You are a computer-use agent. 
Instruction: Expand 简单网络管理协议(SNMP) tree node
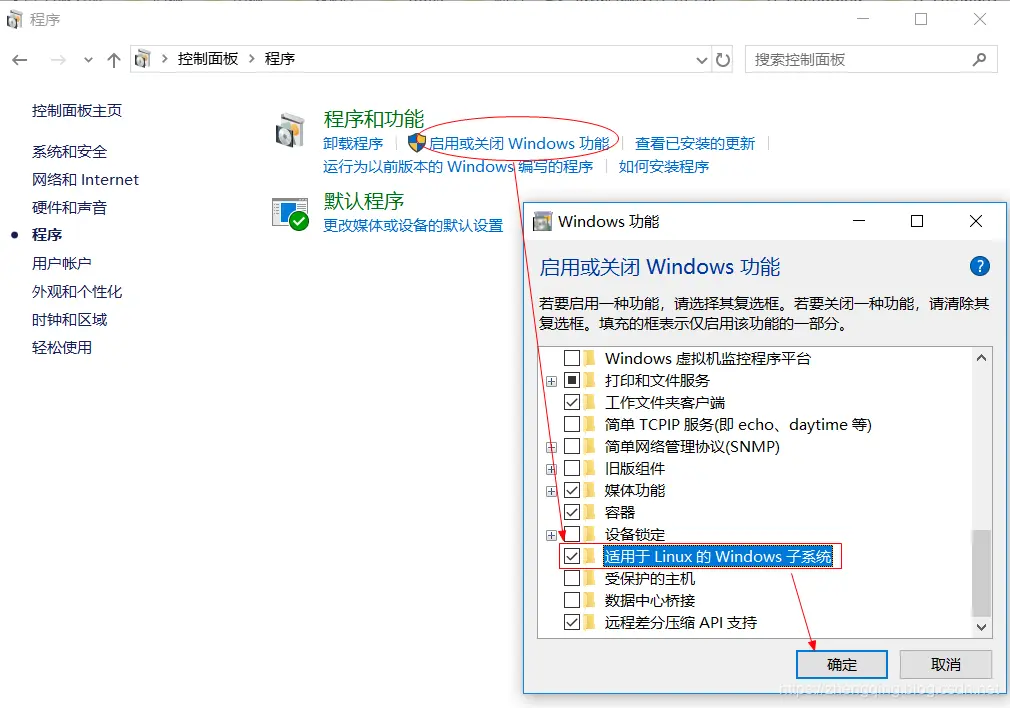tap(551, 447)
